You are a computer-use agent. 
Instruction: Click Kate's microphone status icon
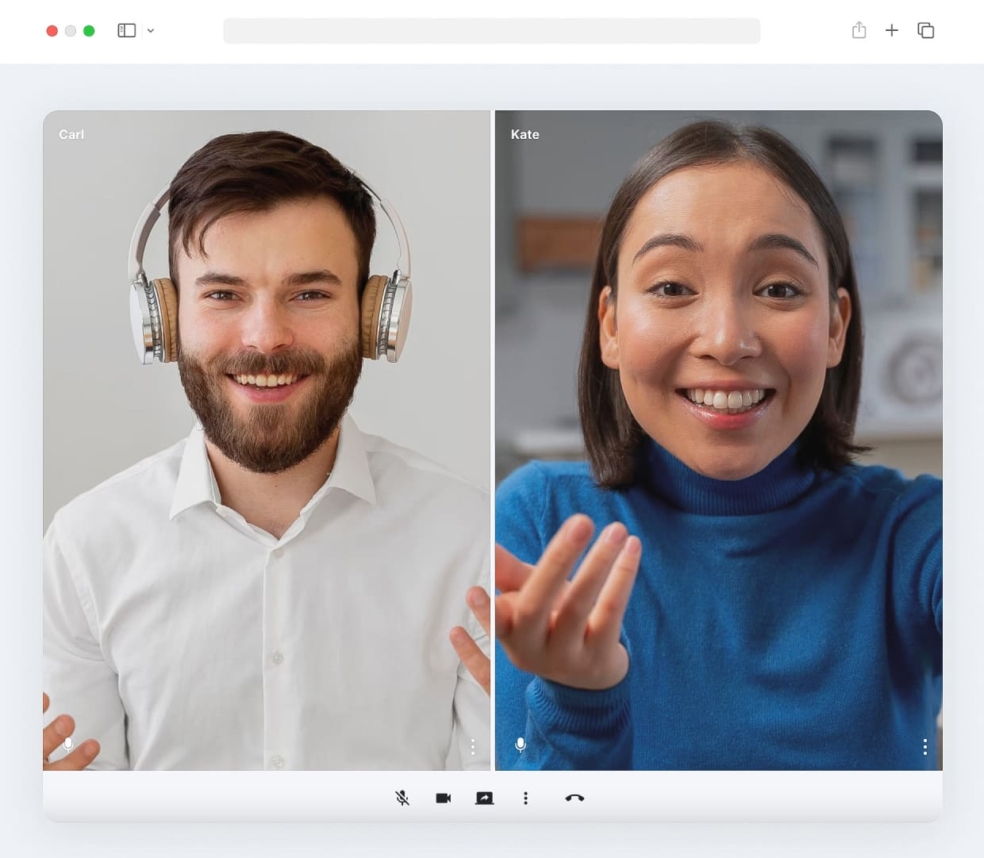(520, 745)
